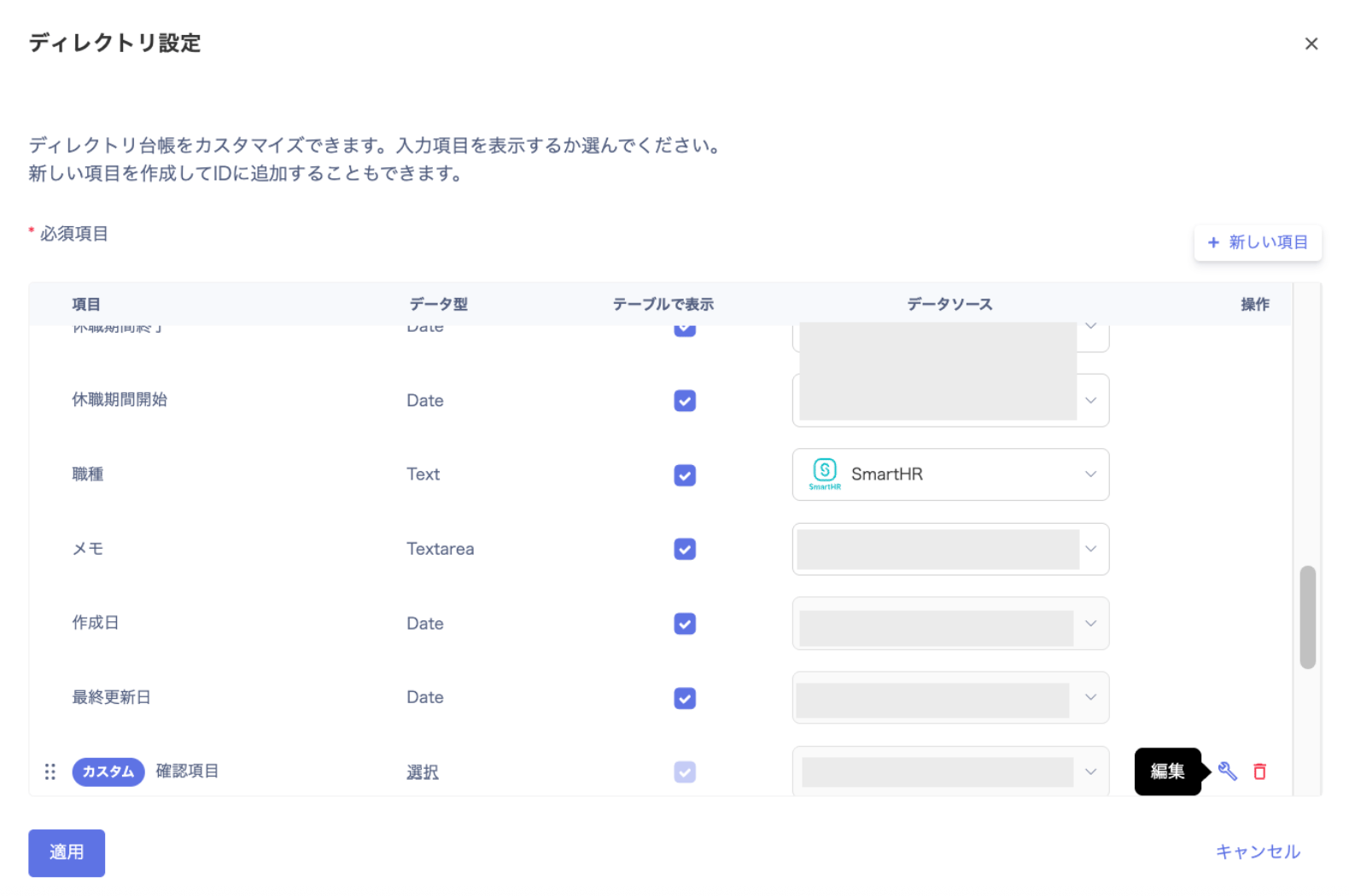Click the Date type cell for 休職期間開始

[425, 400]
